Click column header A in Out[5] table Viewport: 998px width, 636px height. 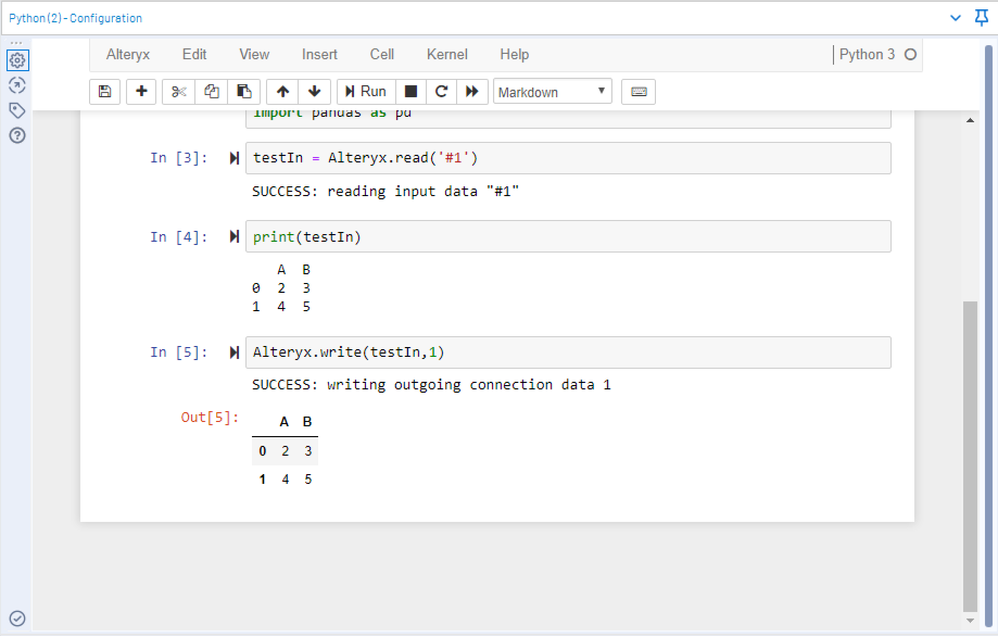[284, 421]
